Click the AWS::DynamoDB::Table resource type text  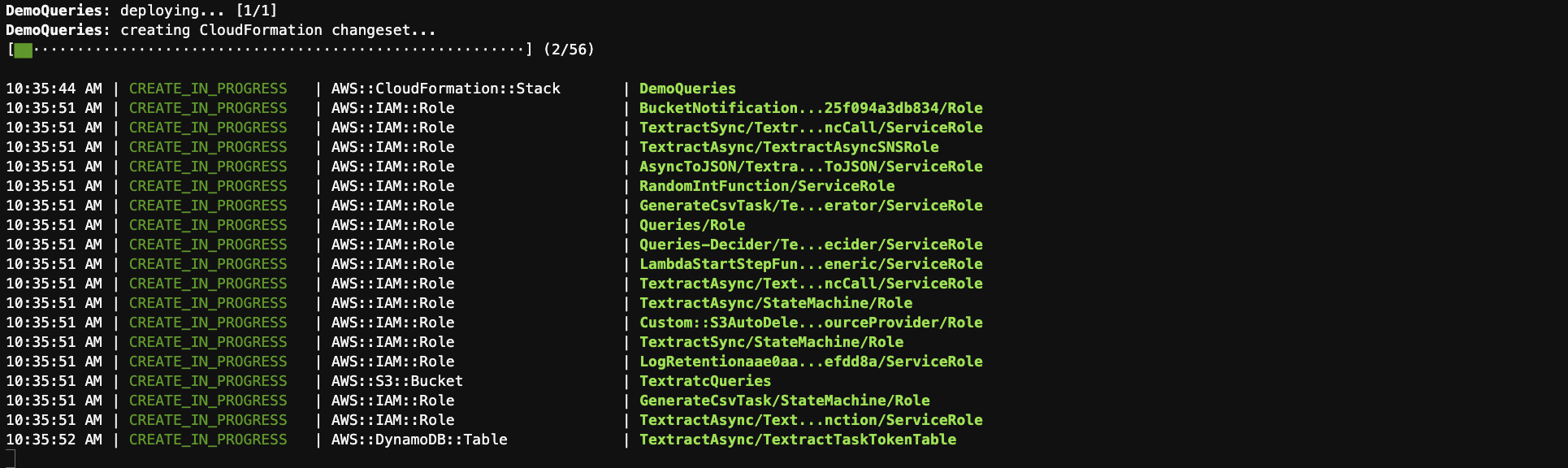(x=419, y=440)
